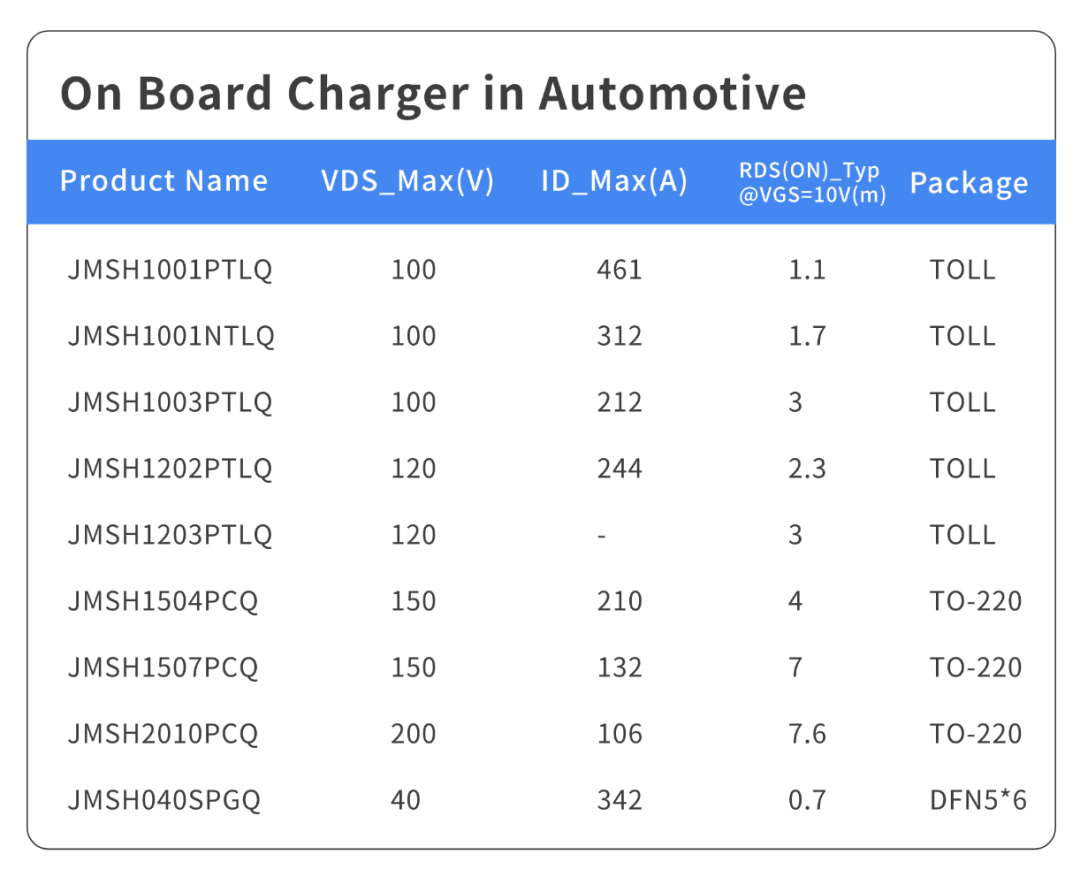Screen dimensions: 1080x885
Task: Select product JMSH1504PCQ
Action: pos(163,601)
